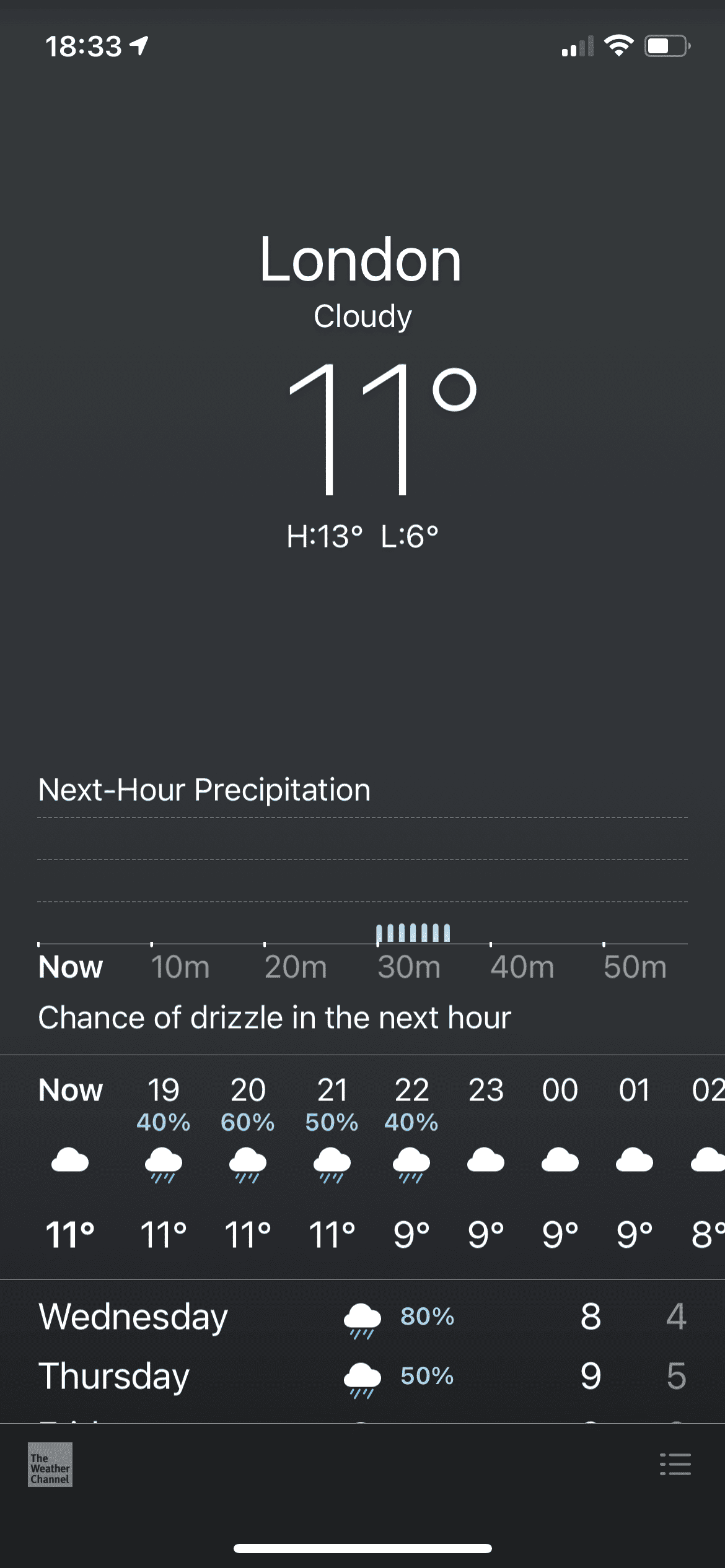Image resolution: width=725 pixels, height=1568 pixels.
Task: Tap the London city title
Action: 361,260
